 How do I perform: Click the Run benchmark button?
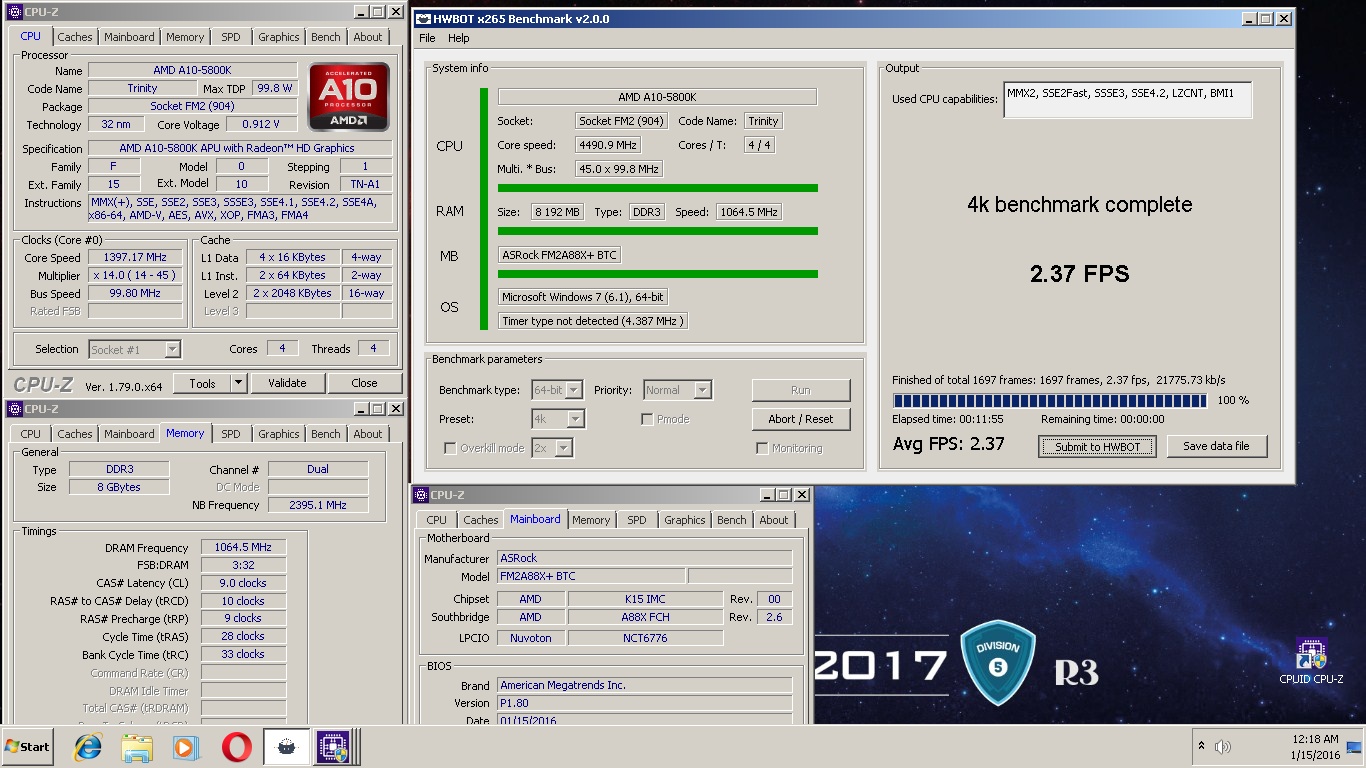801,390
